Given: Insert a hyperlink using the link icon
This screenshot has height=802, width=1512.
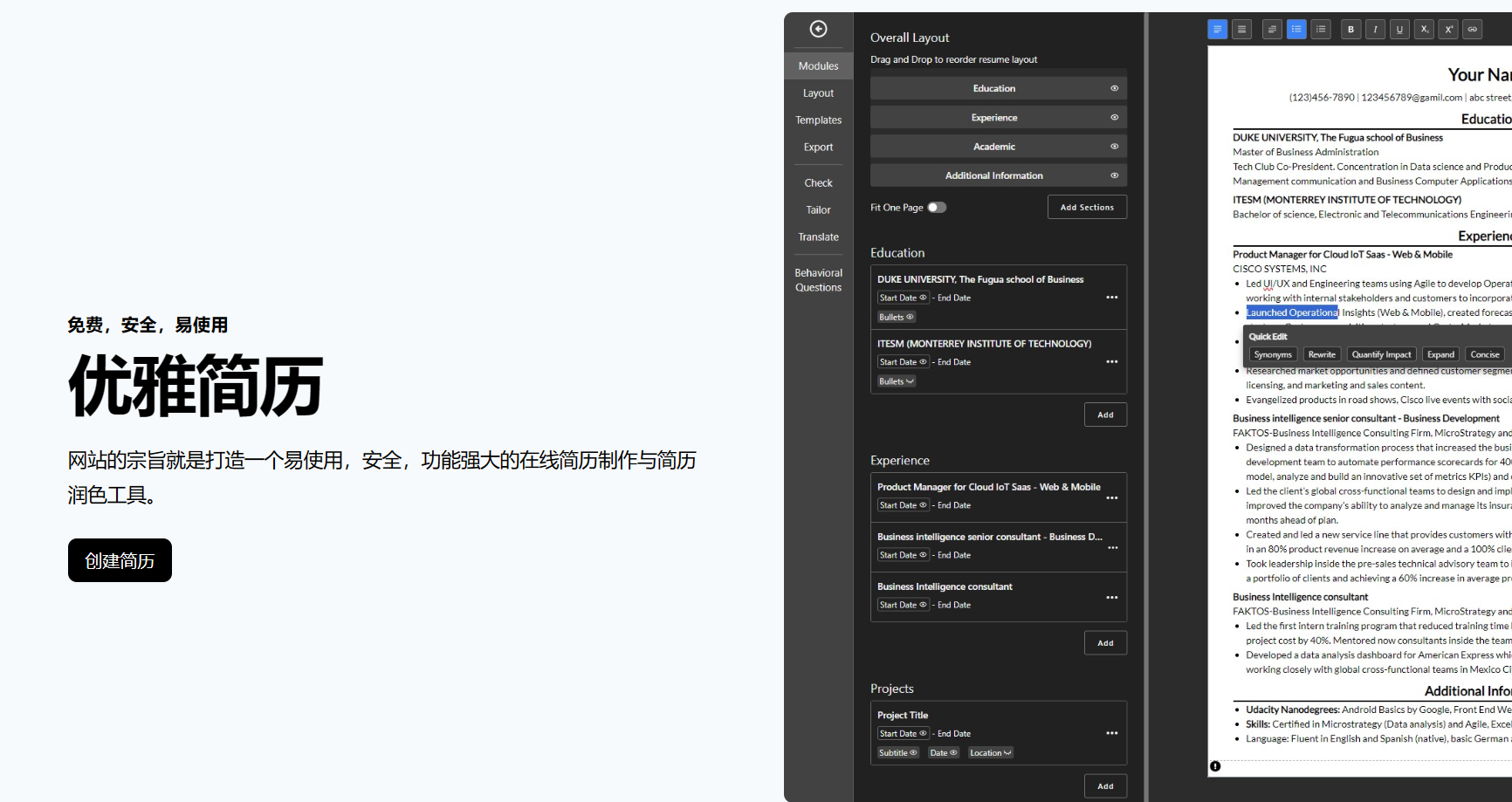Looking at the screenshot, I should (1473, 30).
